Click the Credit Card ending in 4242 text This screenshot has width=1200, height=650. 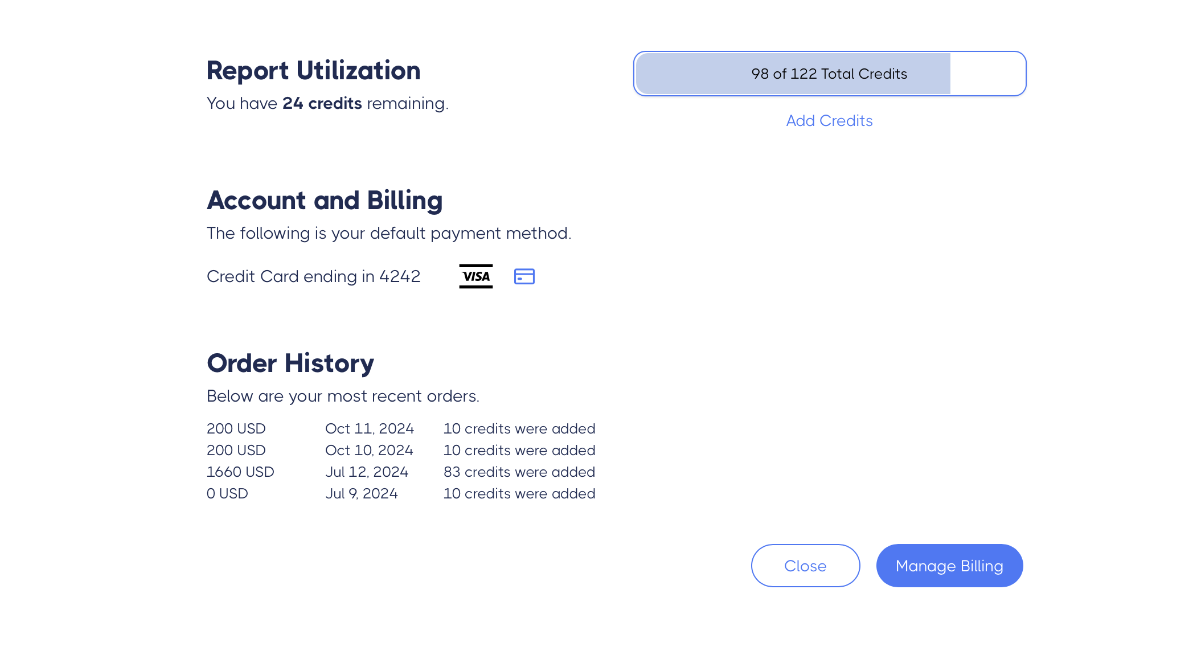point(313,277)
